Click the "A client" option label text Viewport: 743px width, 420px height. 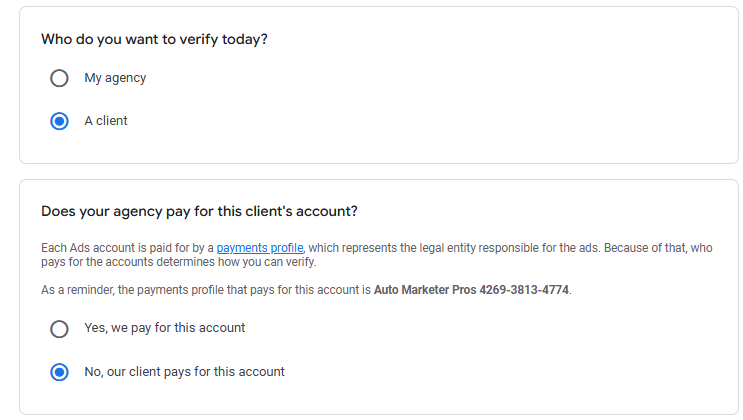coord(106,121)
